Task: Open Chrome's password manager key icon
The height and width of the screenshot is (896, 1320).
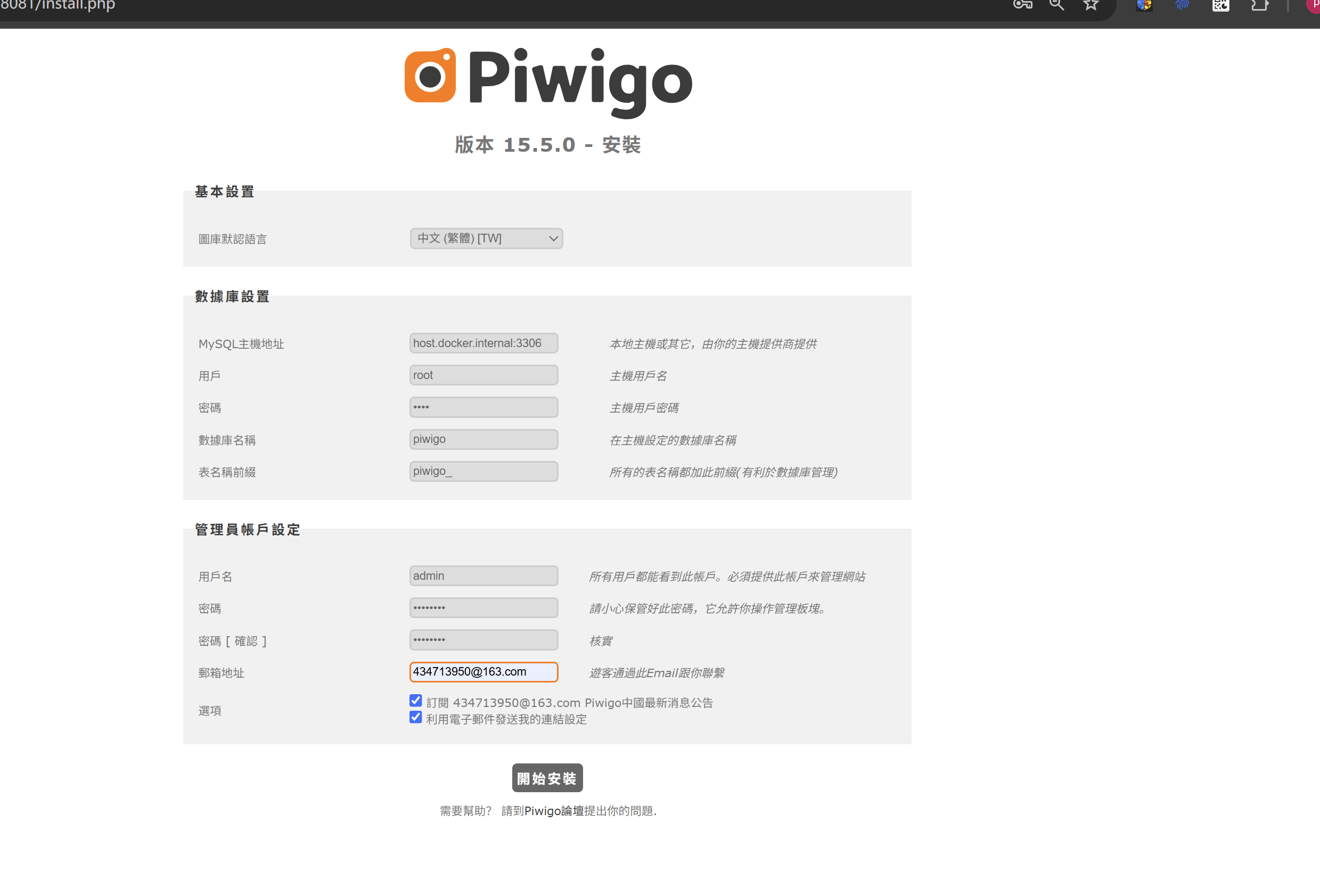Action: pyautogui.click(x=1022, y=5)
